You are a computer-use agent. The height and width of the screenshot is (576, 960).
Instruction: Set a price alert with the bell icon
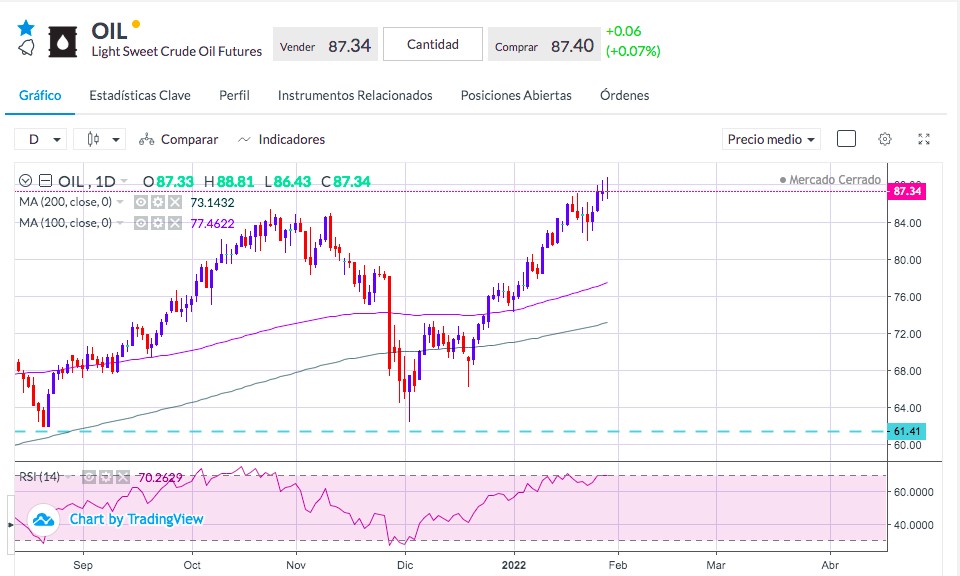26,48
